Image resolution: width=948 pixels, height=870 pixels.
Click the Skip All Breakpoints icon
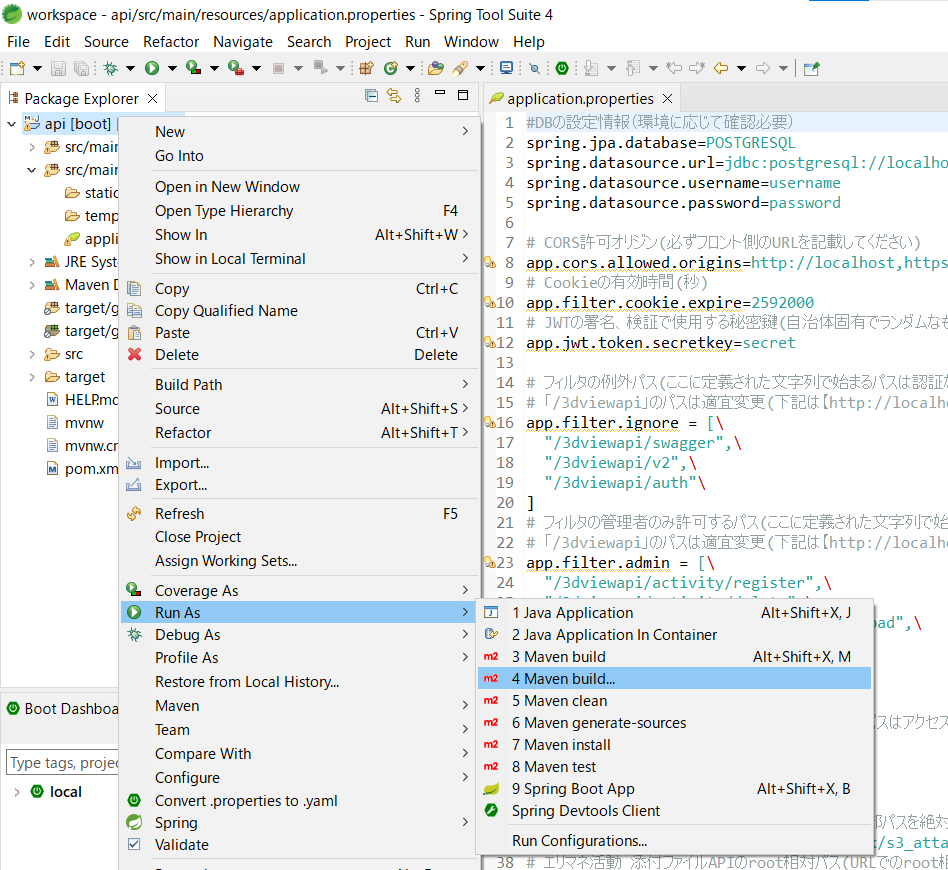534,68
